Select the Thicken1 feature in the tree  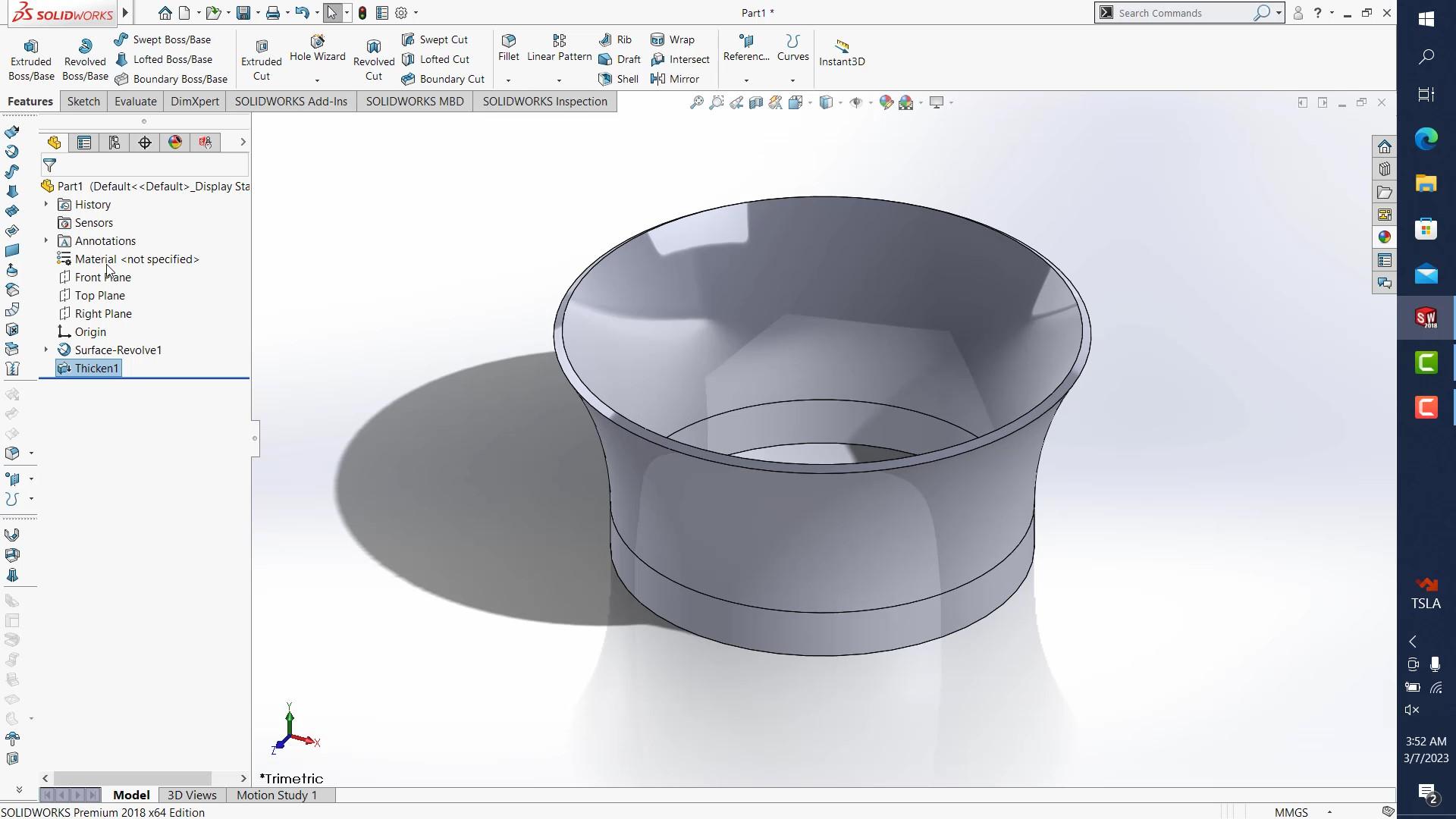pyautogui.click(x=96, y=368)
